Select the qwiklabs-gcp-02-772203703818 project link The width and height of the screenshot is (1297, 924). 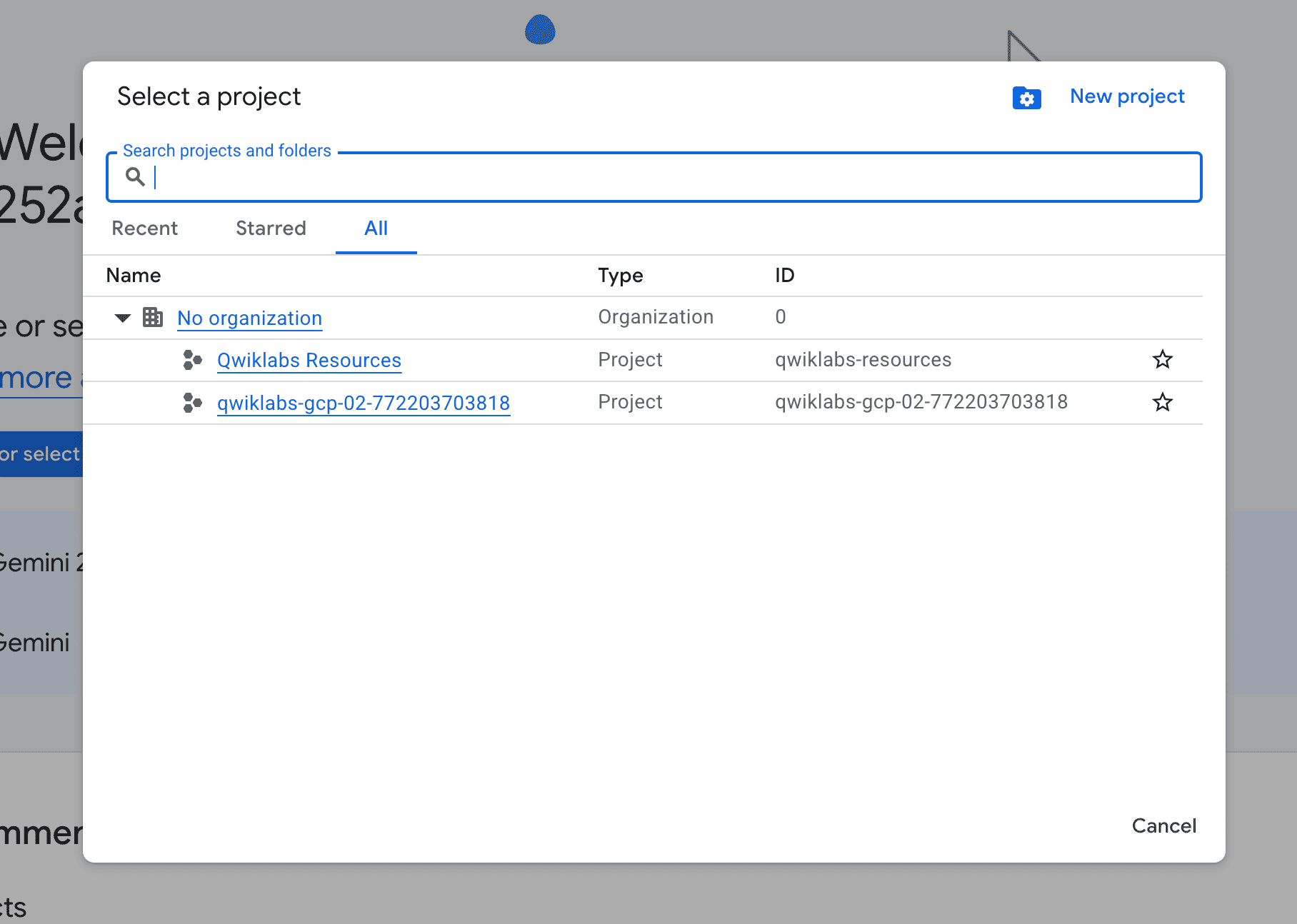pos(364,403)
